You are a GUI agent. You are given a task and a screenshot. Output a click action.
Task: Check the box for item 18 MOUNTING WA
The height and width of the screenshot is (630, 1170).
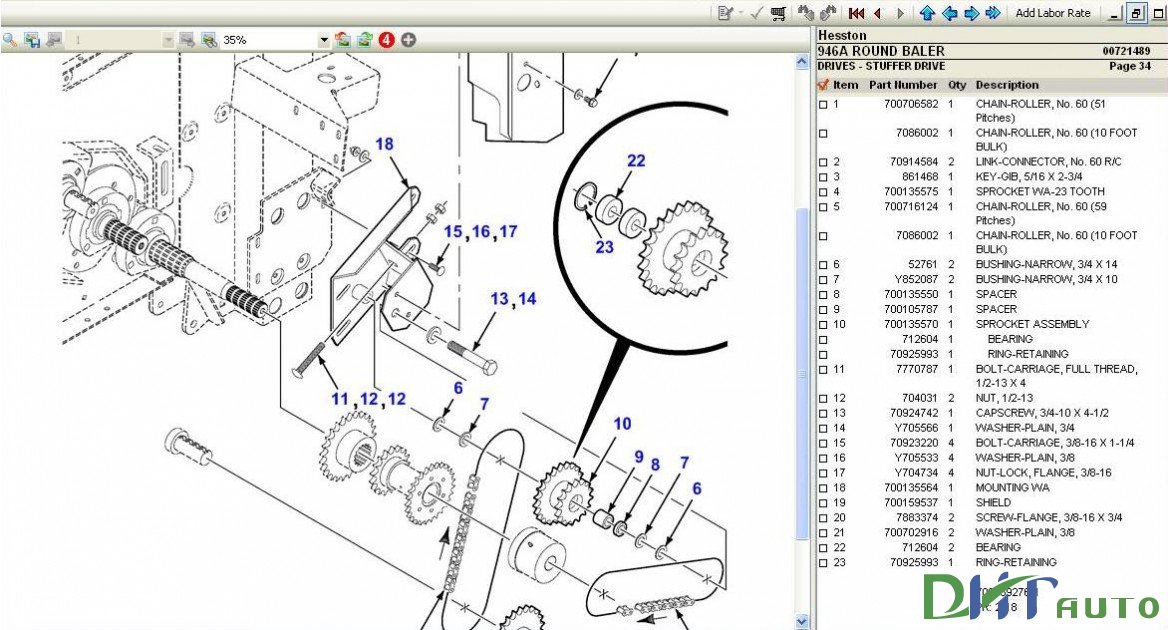pos(823,488)
